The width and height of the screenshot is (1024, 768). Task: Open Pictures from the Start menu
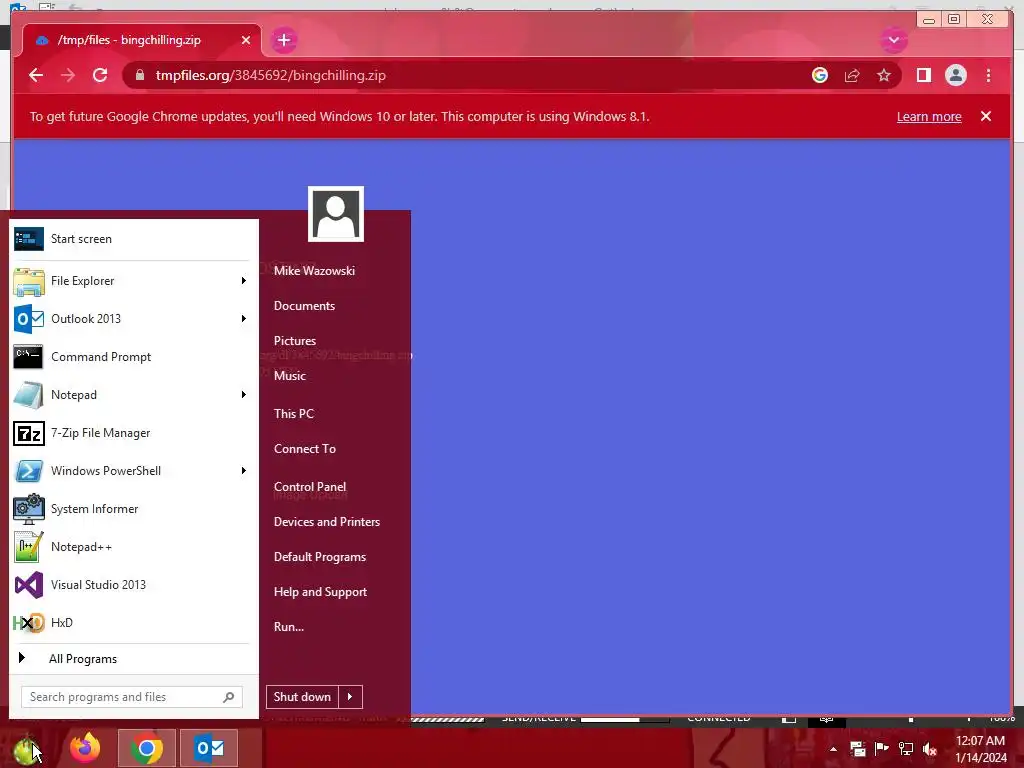[295, 341]
